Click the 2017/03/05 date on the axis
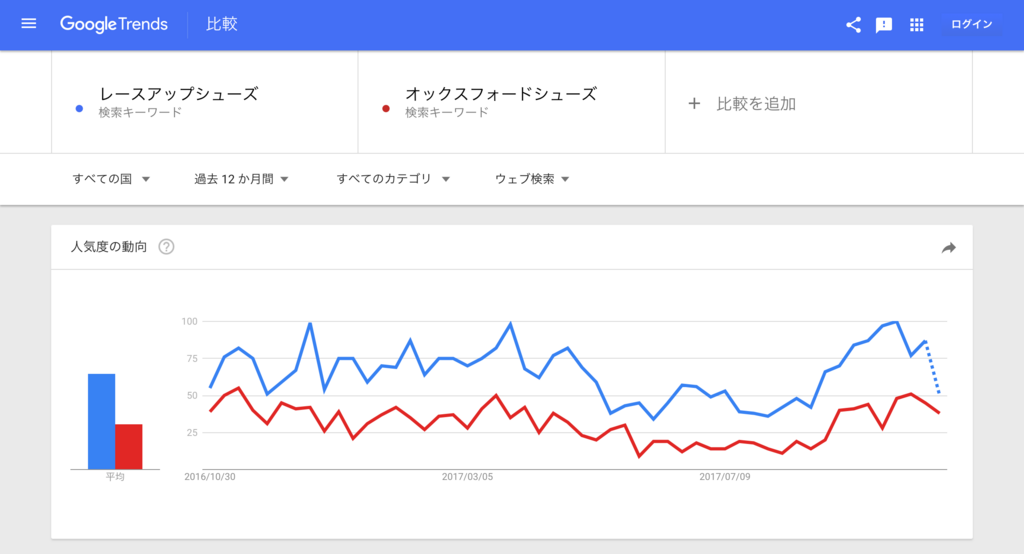Screen dimensions: 1024x554 467,477
